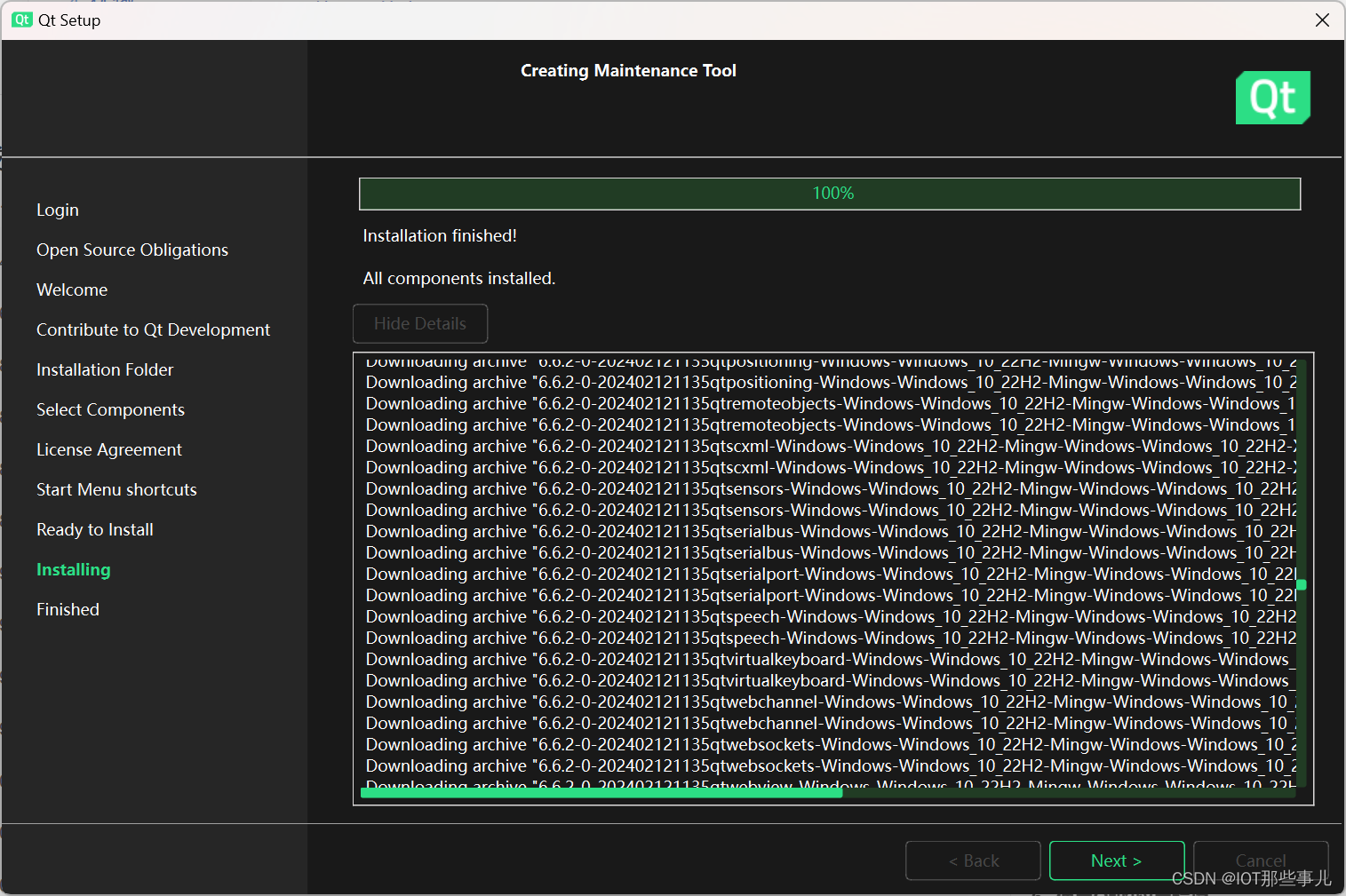1346x896 pixels.
Task: Click first qtsensors download log line
Action: (831, 488)
